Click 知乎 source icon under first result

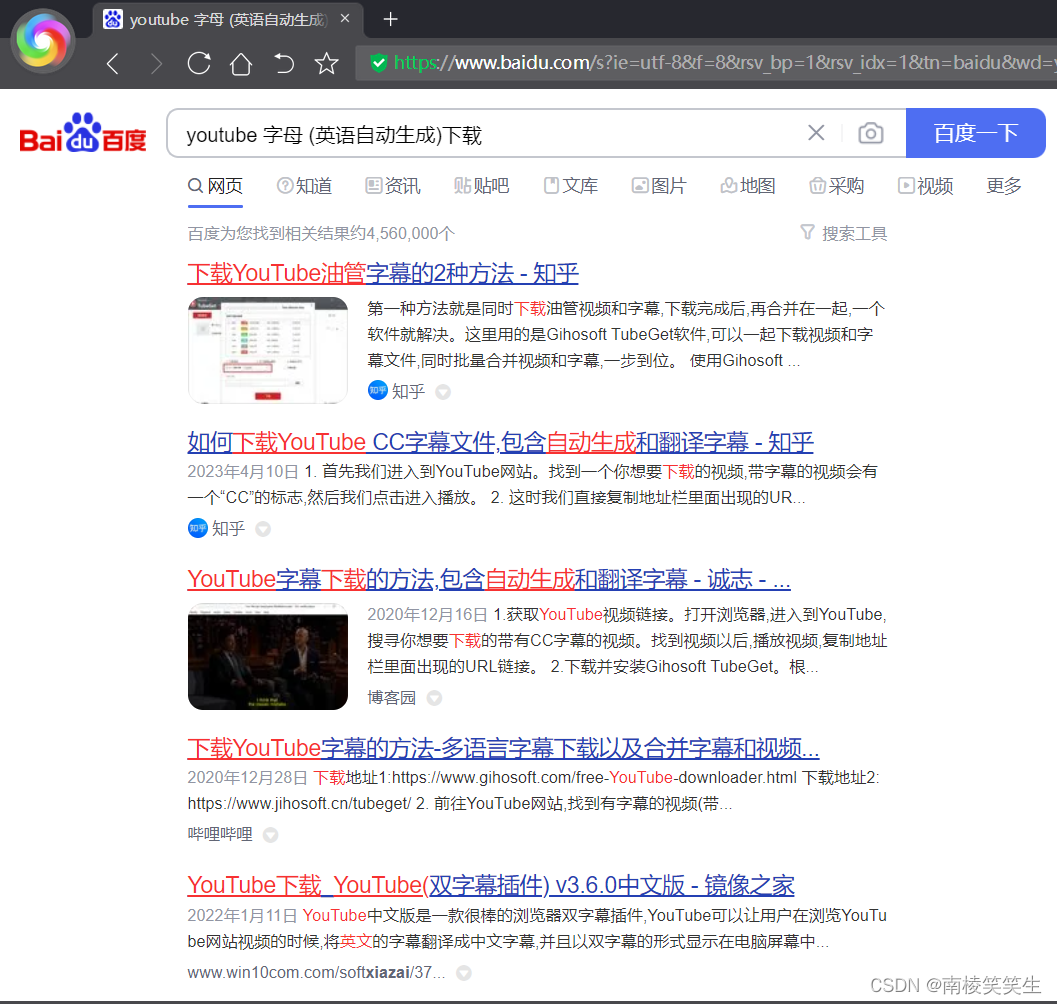378,390
